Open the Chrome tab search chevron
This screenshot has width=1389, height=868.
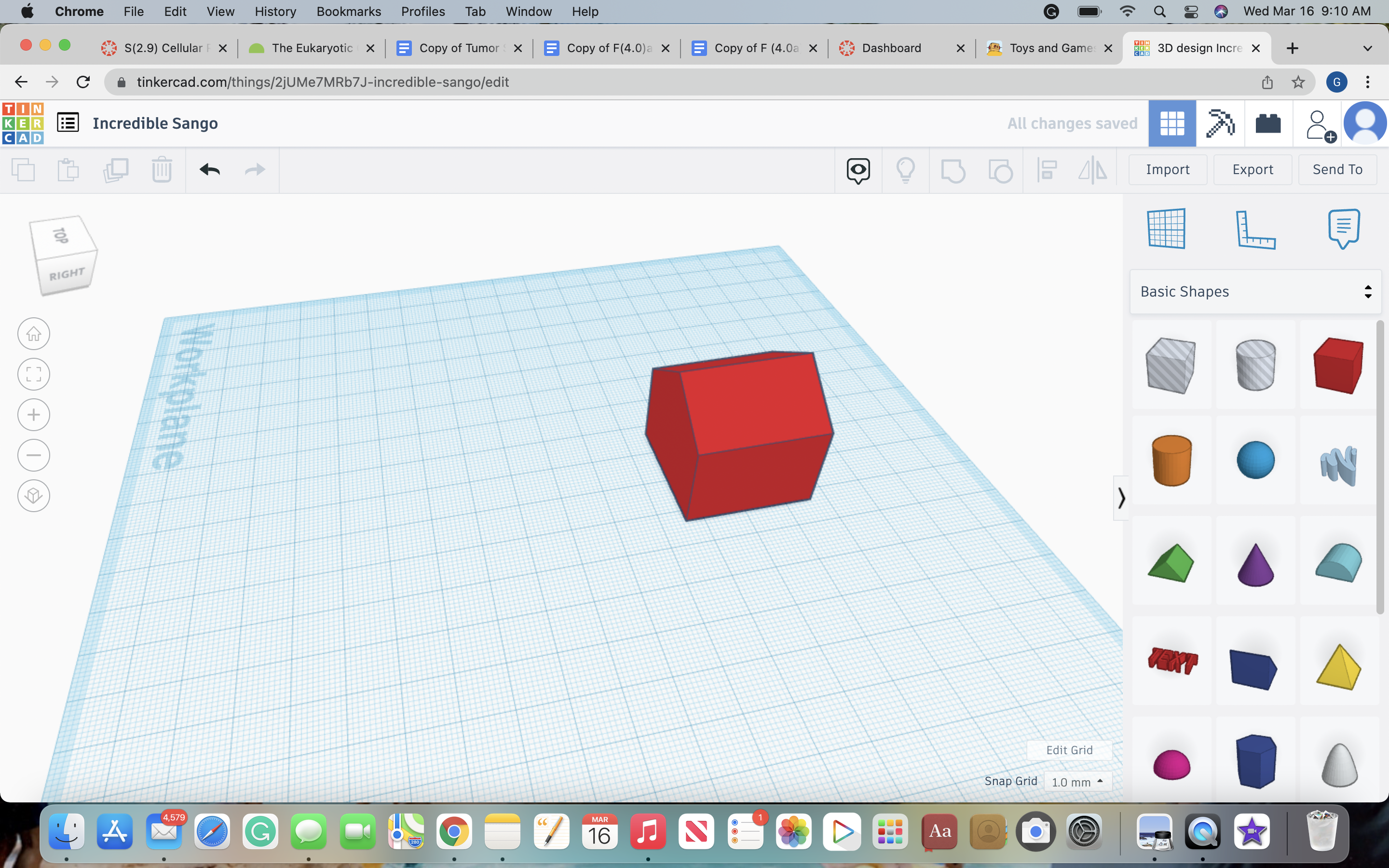point(1367,48)
